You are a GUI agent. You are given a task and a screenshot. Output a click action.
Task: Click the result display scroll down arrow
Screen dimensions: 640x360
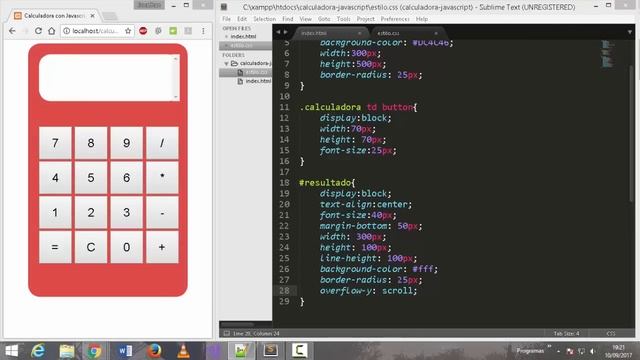[x=176, y=97]
